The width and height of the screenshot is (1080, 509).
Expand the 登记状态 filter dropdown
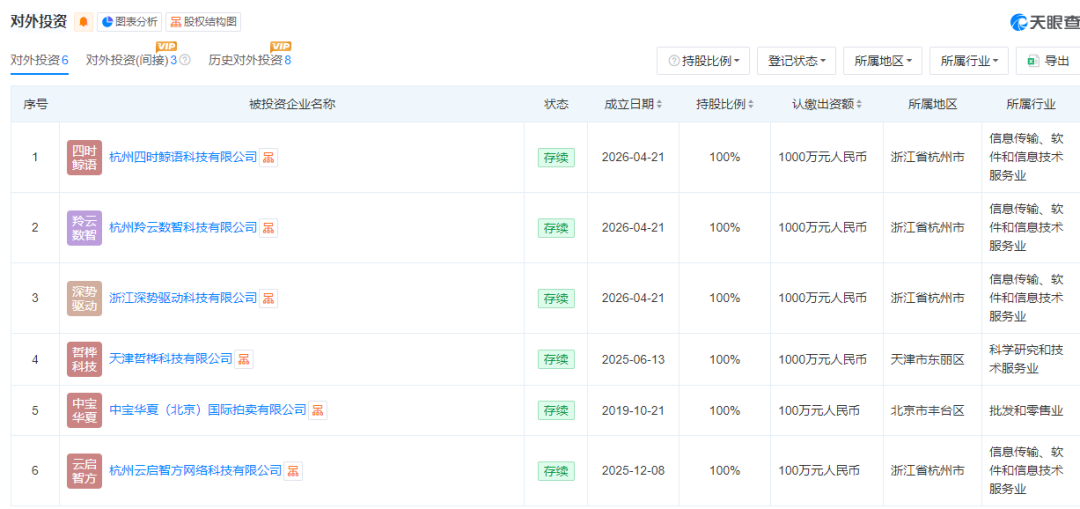coord(796,61)
